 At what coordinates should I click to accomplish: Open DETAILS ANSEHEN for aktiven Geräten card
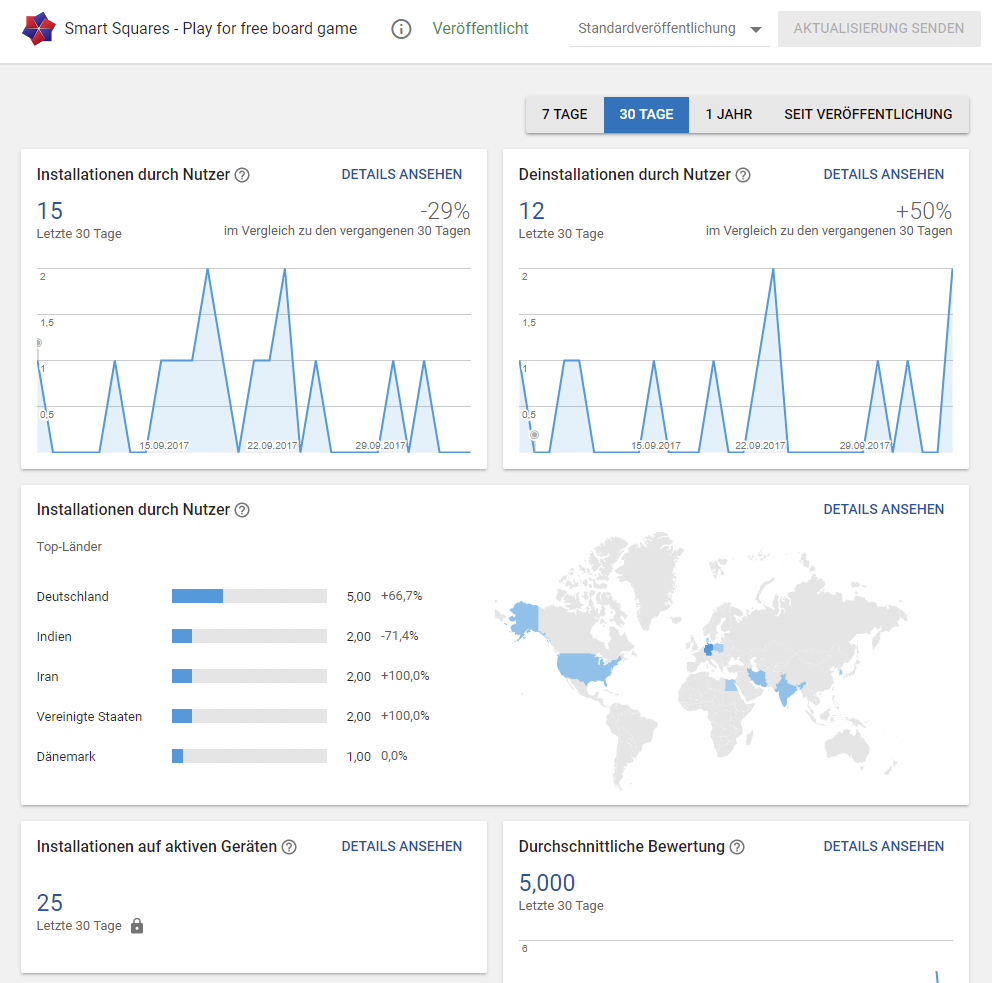click(402, 846)
